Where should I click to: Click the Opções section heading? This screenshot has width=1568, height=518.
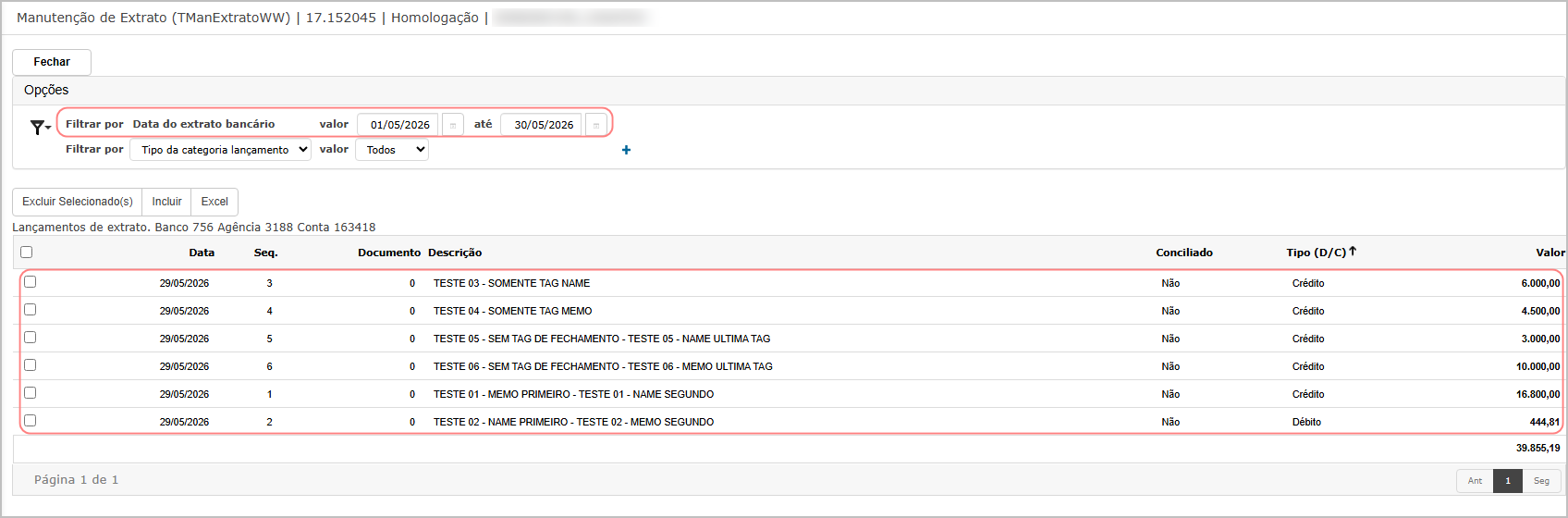[x=46, y=90]
